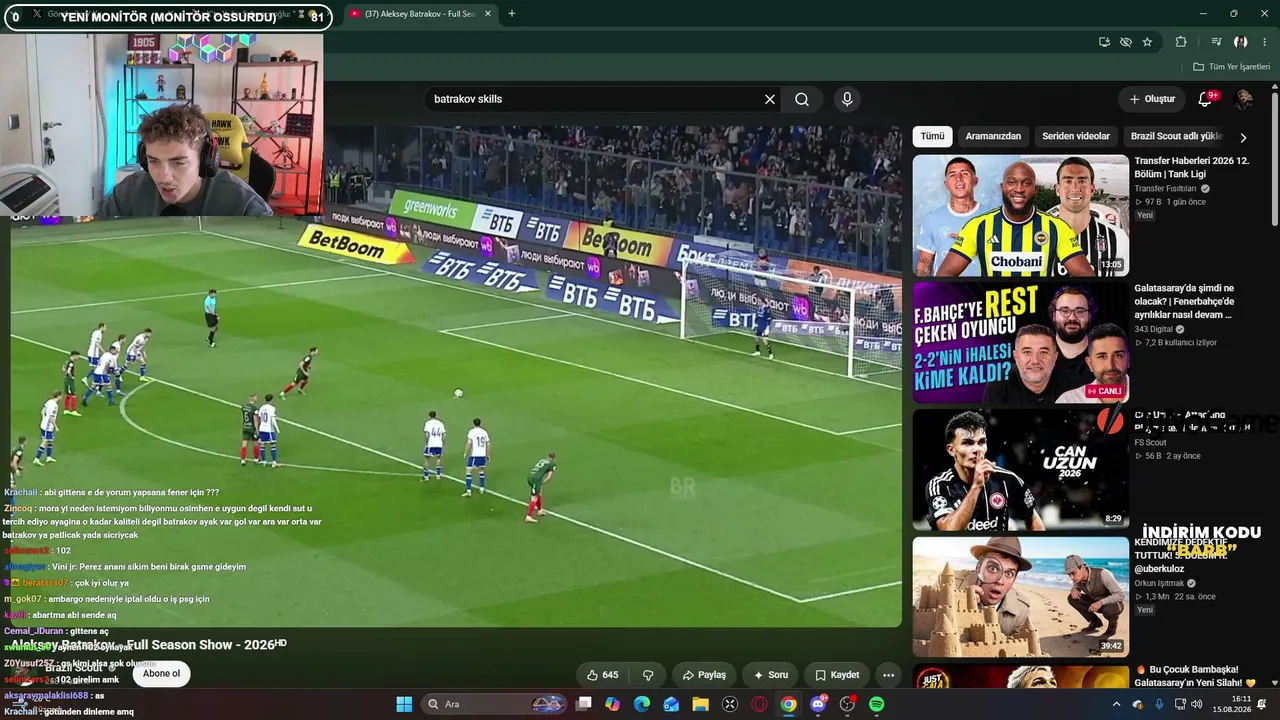
Task: Open Transfer Haberleri 2026 video thumbnail
Action: (x=1020, y=215)
